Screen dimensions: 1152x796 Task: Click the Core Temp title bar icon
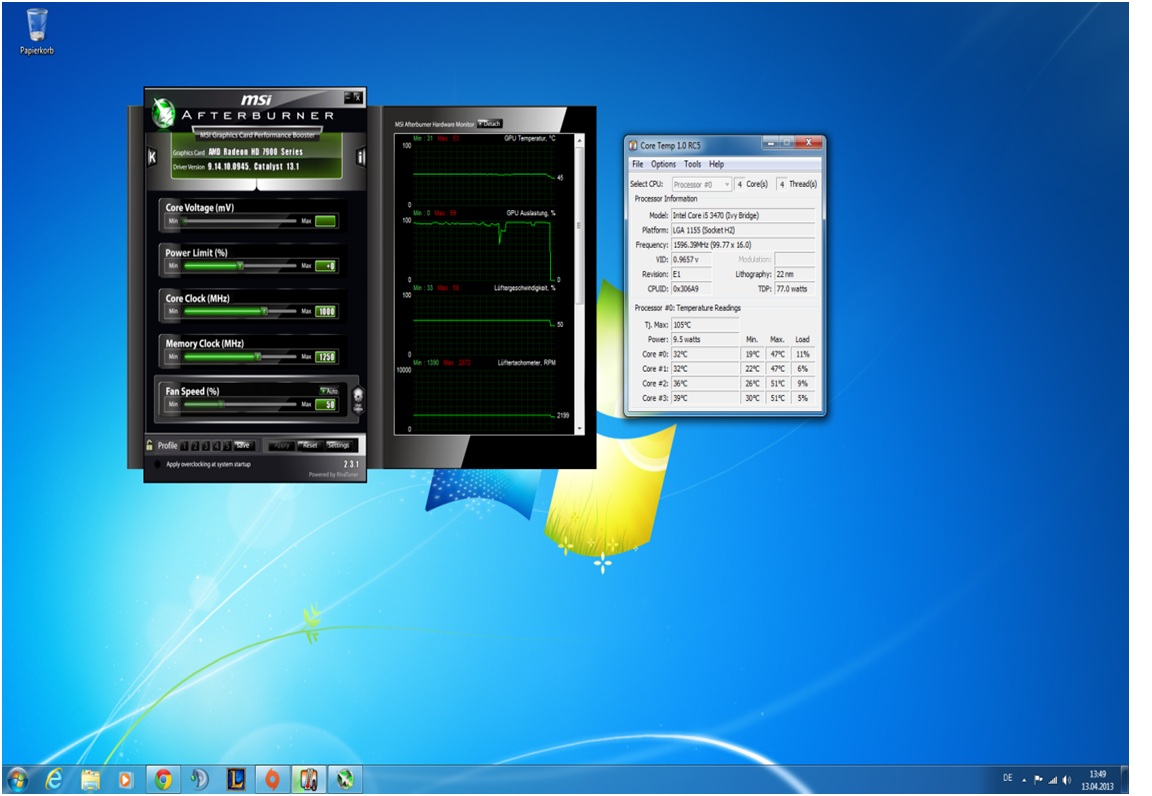[633, 146]
